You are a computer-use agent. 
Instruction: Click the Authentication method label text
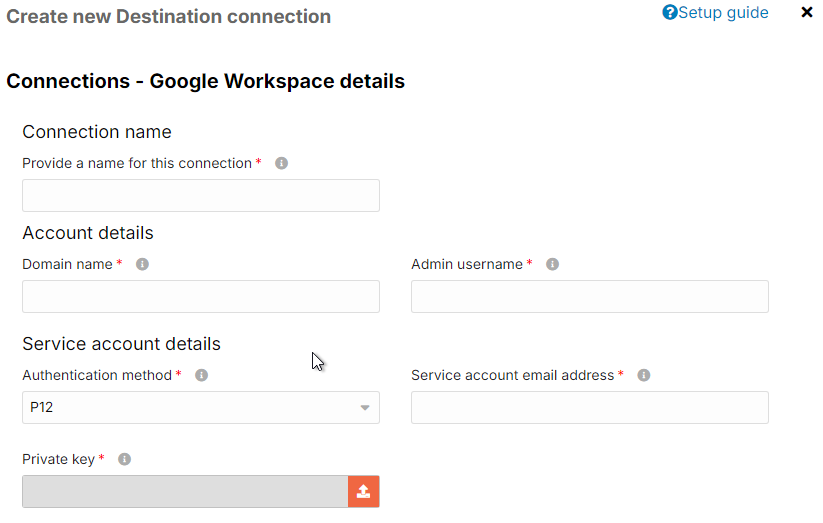tap(97, 375)
